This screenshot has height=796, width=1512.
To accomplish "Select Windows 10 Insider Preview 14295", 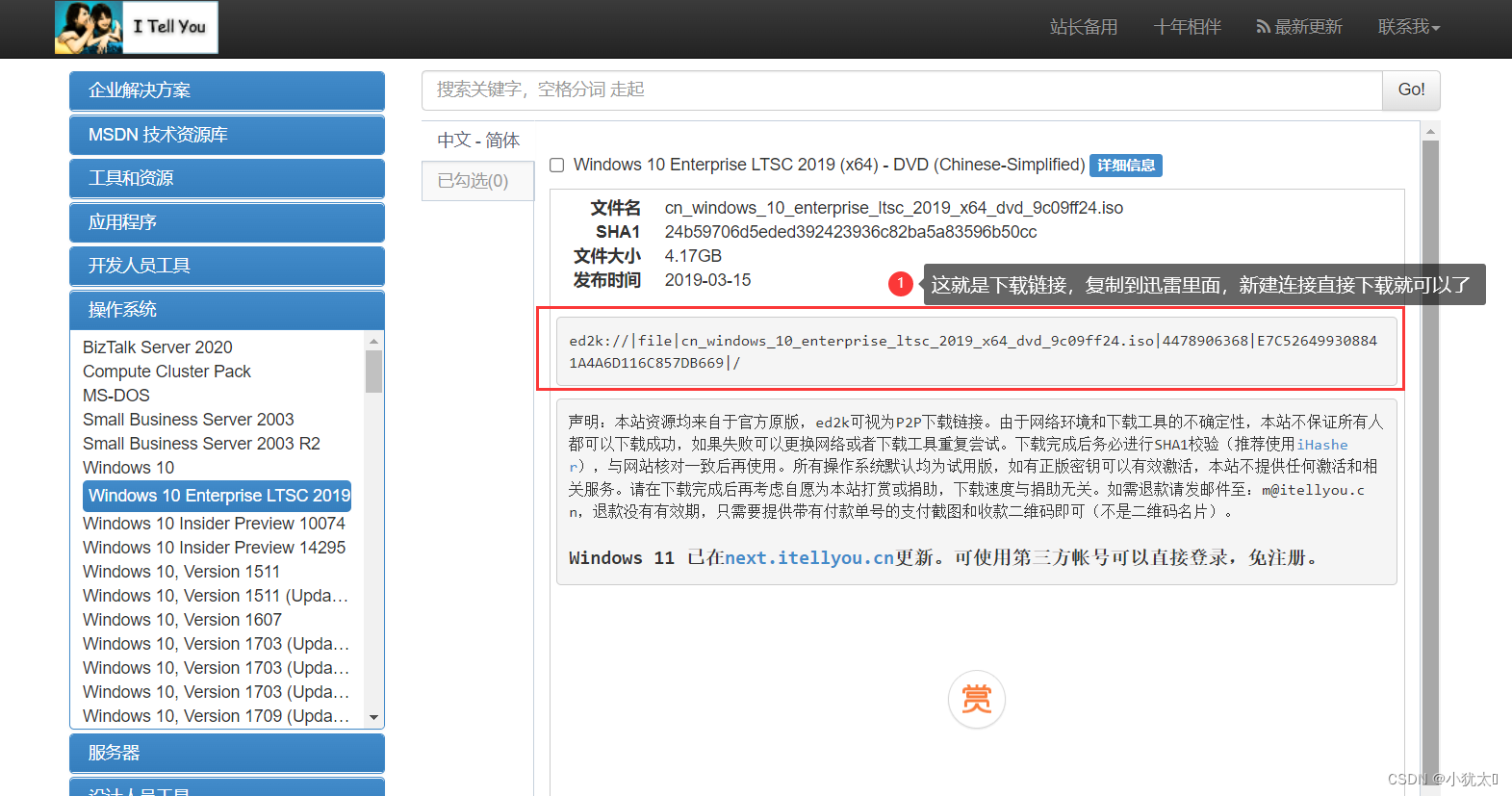I will click(x=214, y=548).
